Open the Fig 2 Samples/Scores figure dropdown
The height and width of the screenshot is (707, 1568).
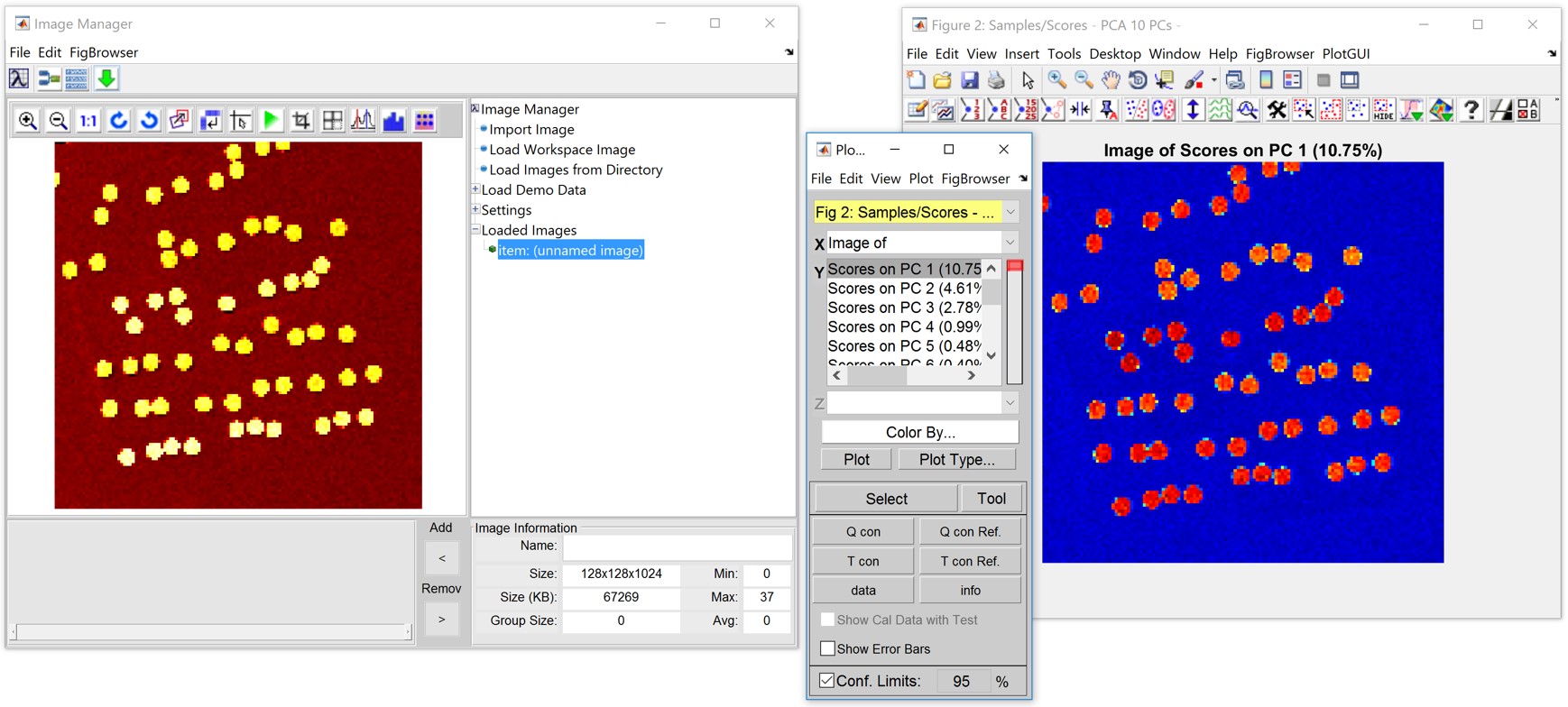[x=1010, y=213]
